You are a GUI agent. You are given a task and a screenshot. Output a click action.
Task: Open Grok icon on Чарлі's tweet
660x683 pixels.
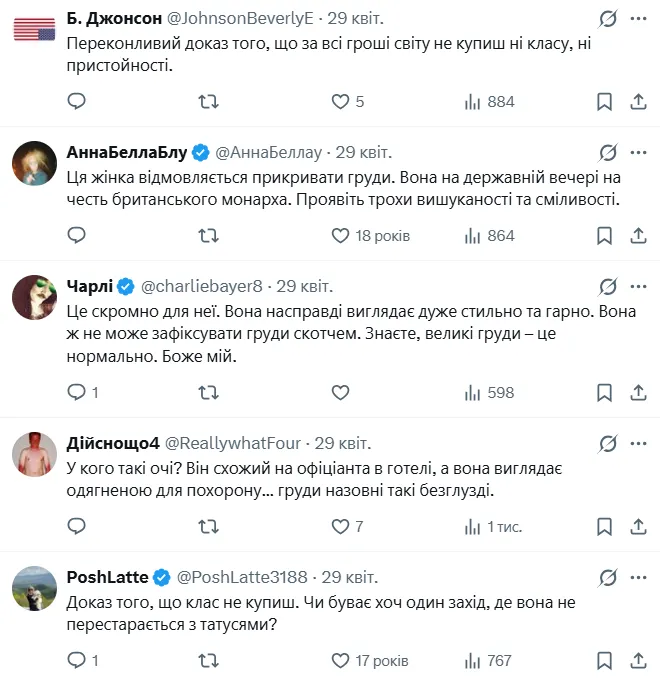pyautogui.click(x=607, y=286)
